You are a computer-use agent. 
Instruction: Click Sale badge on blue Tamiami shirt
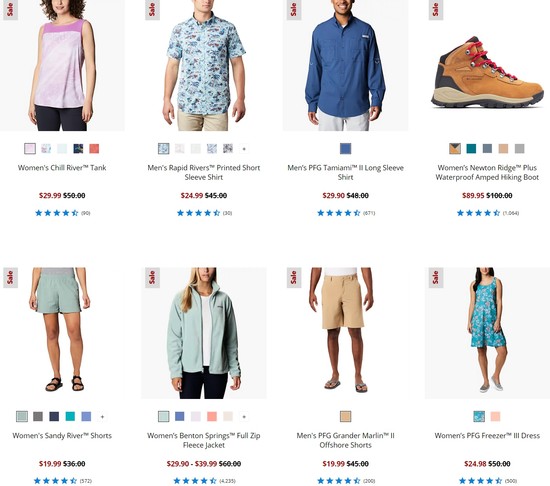tap(294, 10)
